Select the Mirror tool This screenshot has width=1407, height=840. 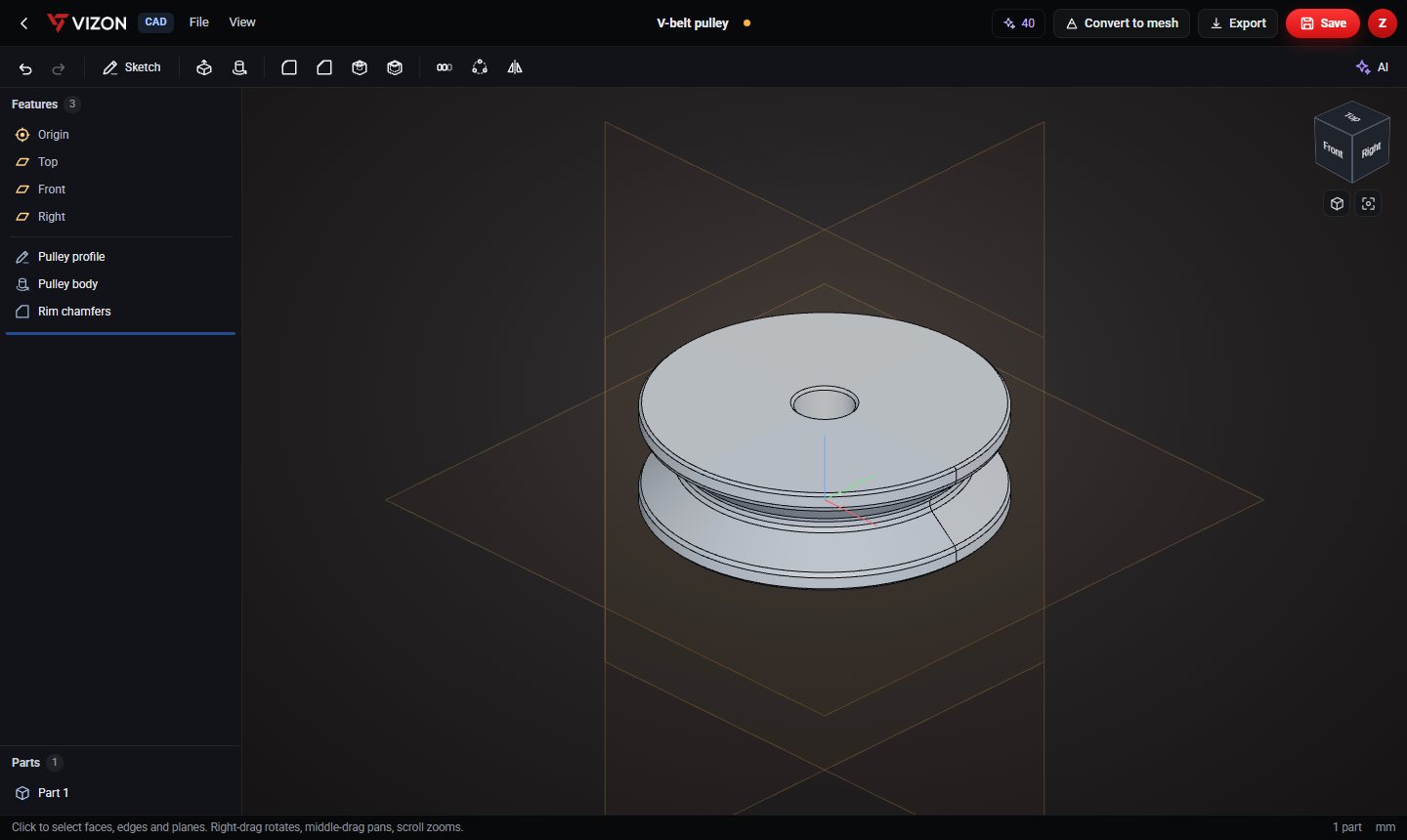(515, 67)
